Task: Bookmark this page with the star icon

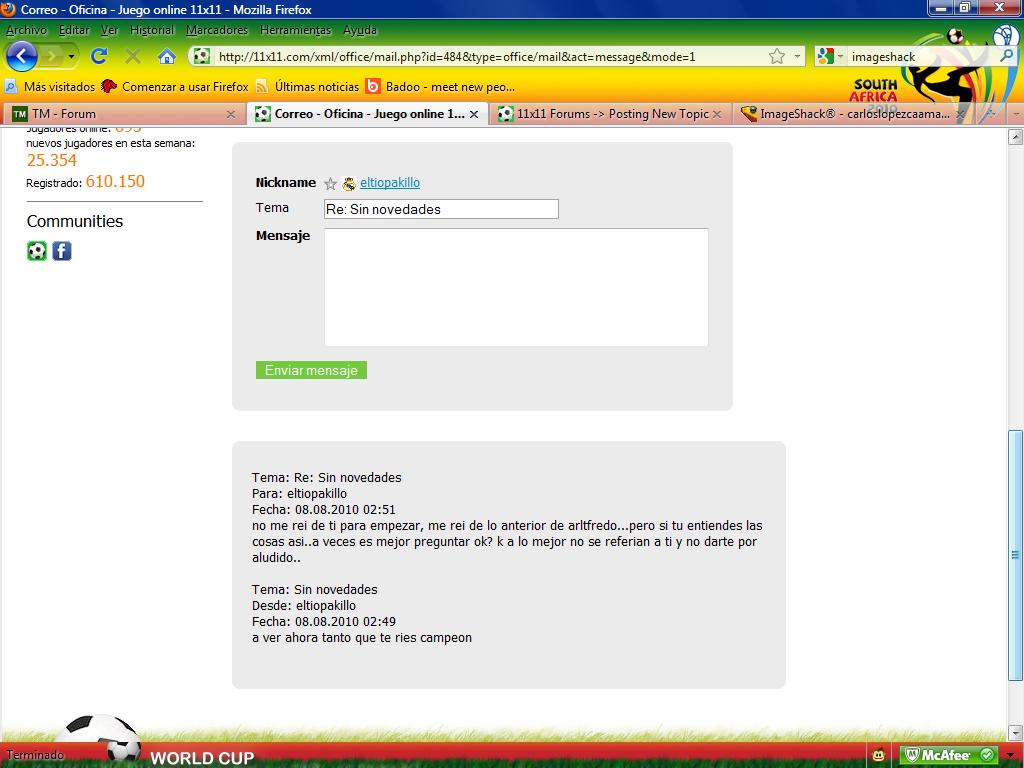Action: coord(777,57)
